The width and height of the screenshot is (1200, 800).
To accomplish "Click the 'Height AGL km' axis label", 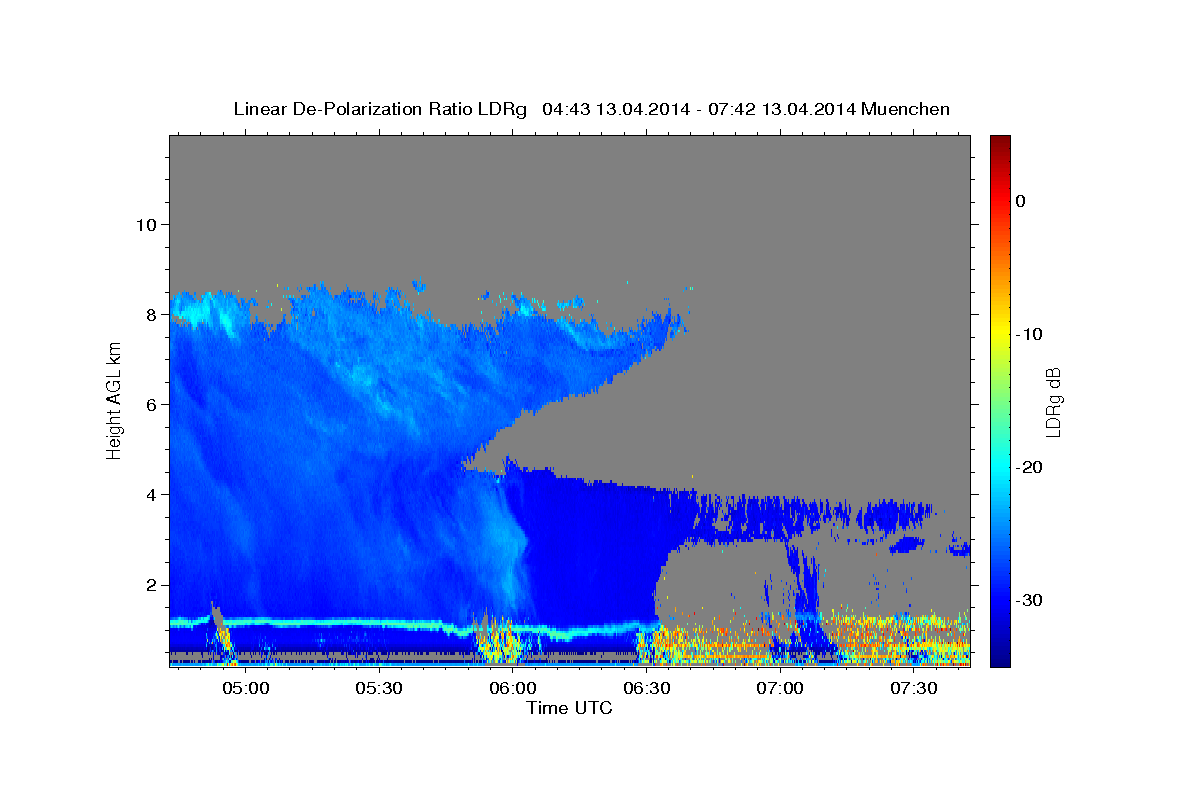I will pyautogui.click(x=114, y=400).
